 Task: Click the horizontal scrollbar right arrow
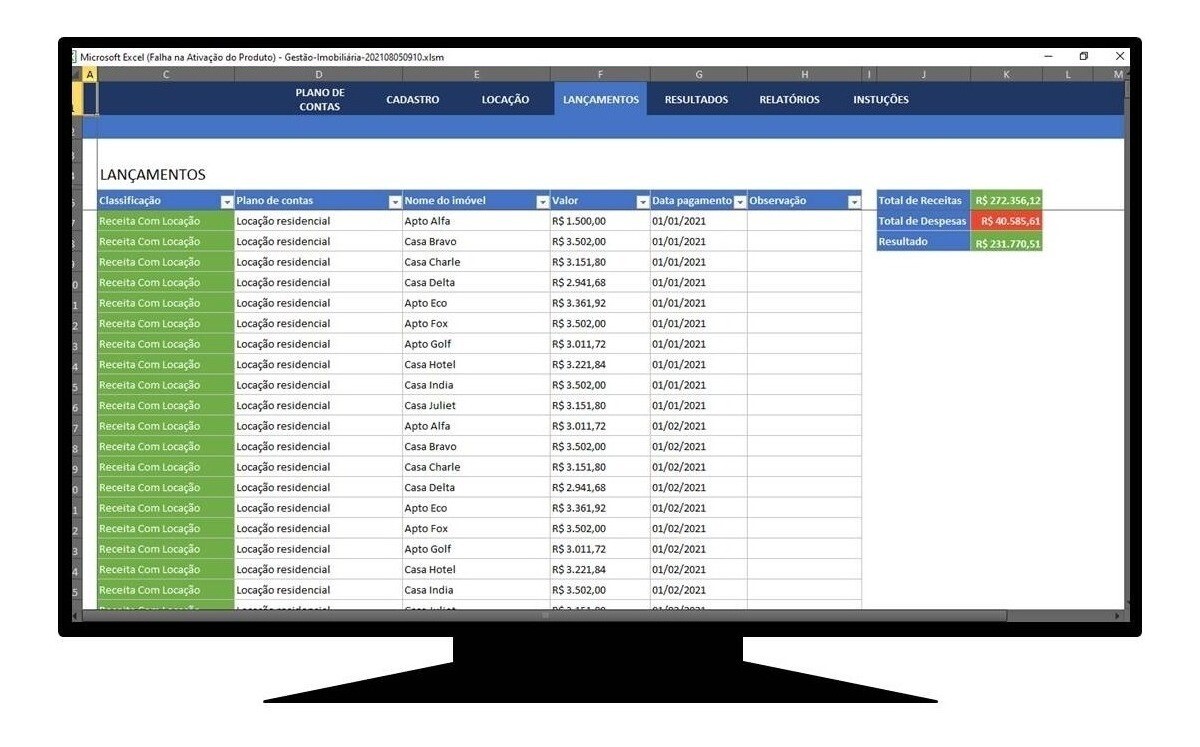tap(1117, 616)
